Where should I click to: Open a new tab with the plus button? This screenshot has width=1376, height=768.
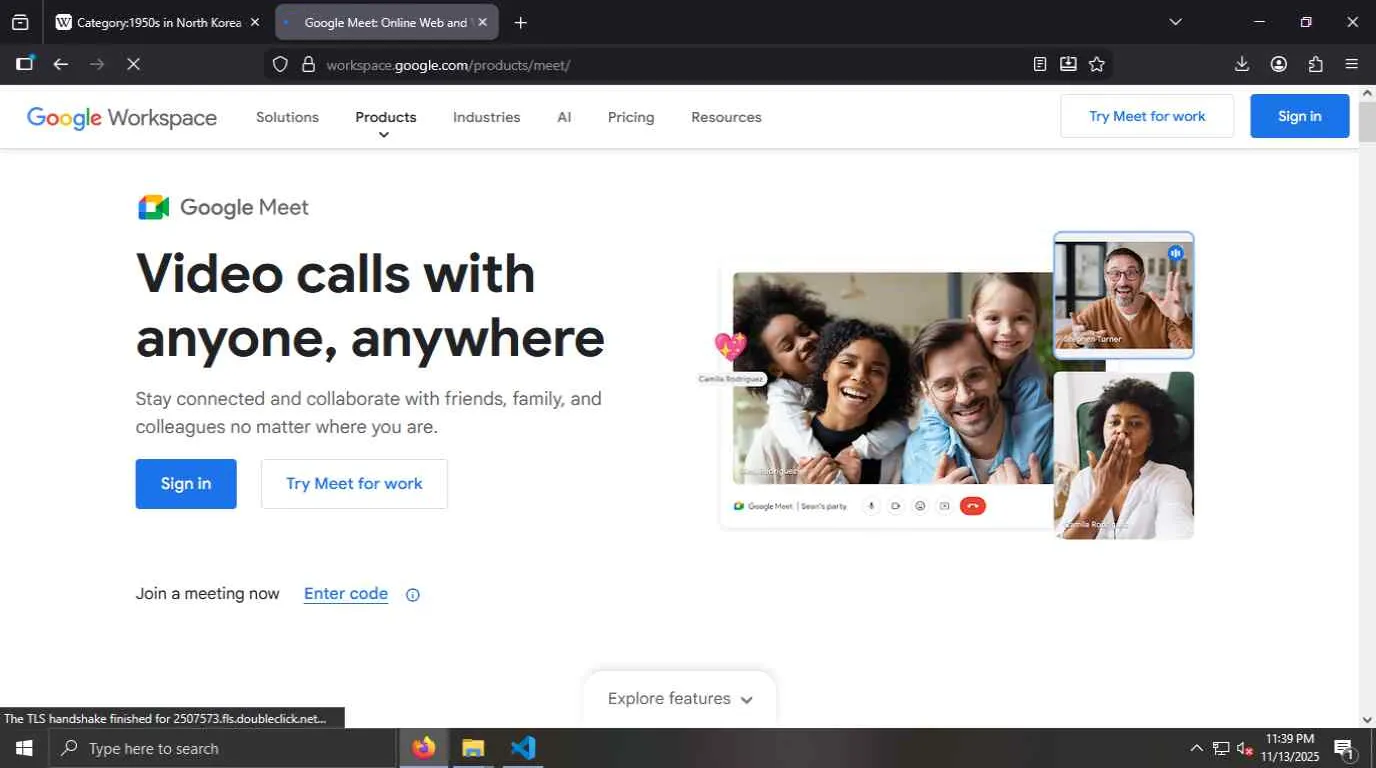click(x=520, y=22)
